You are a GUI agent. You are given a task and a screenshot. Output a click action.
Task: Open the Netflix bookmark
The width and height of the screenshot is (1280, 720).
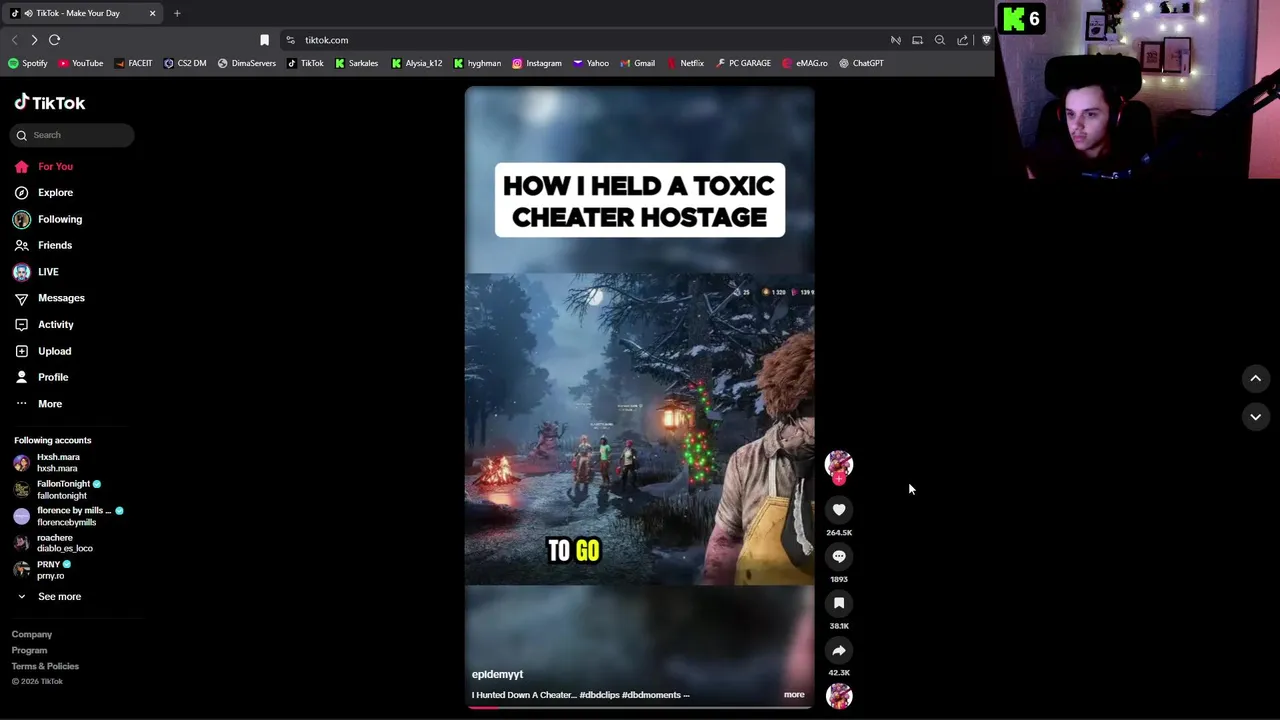point(685,63)
